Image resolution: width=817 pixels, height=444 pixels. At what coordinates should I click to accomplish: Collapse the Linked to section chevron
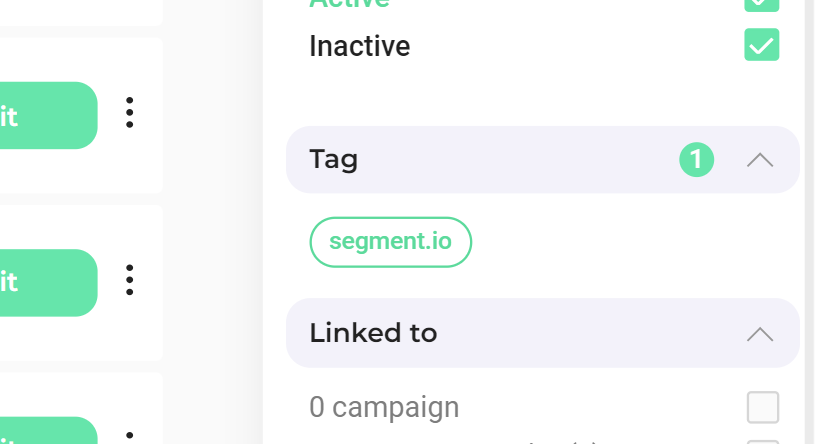(x=760, y=333)
